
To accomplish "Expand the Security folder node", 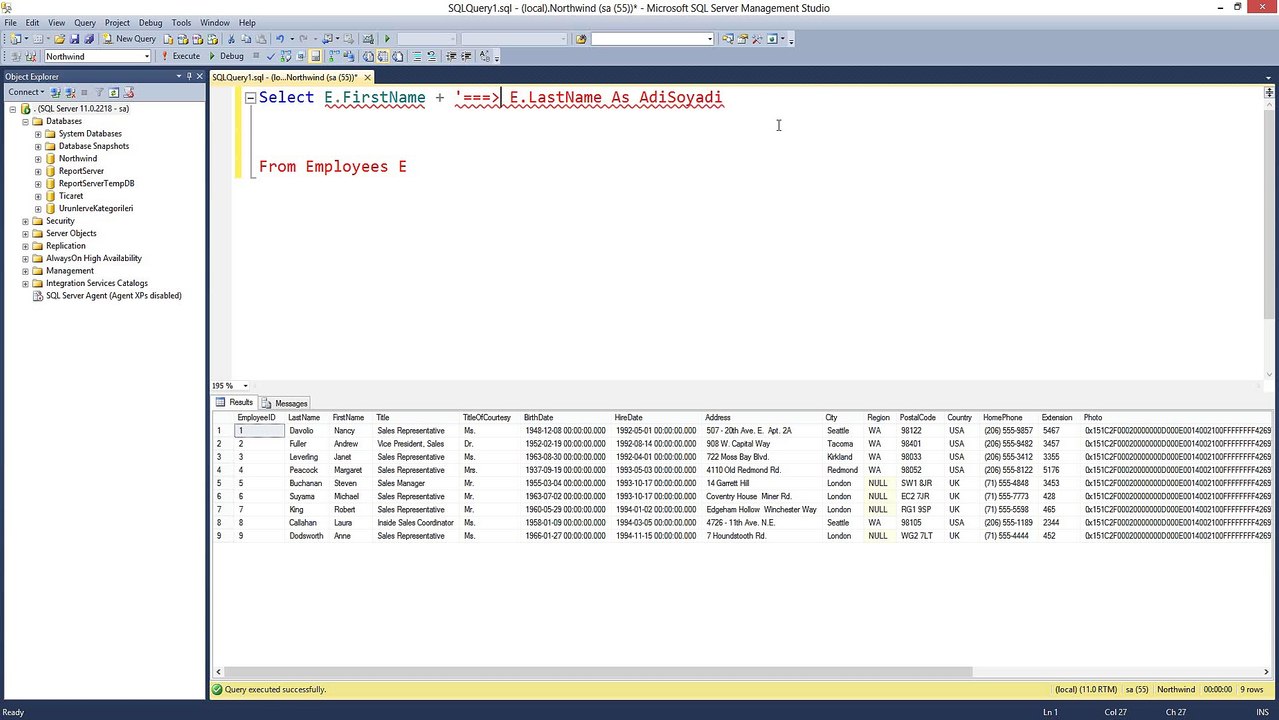I will (x=26, y=221).
